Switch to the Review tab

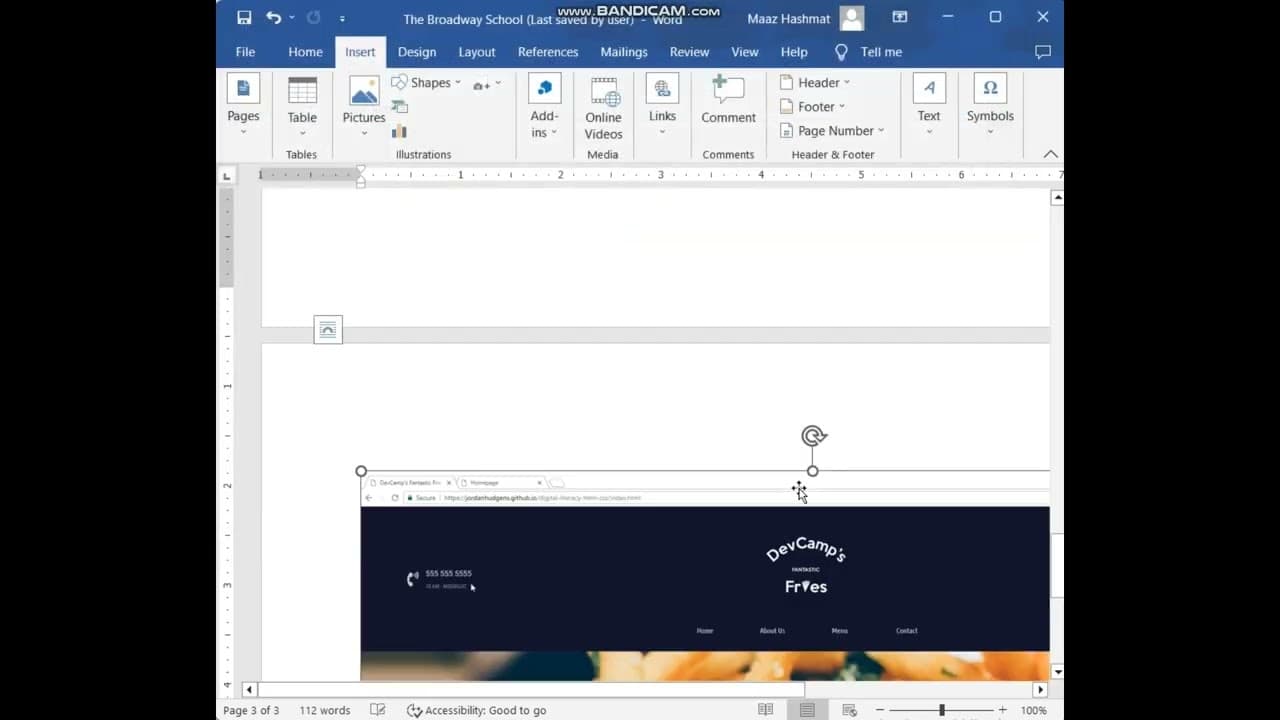click(689, 52)
